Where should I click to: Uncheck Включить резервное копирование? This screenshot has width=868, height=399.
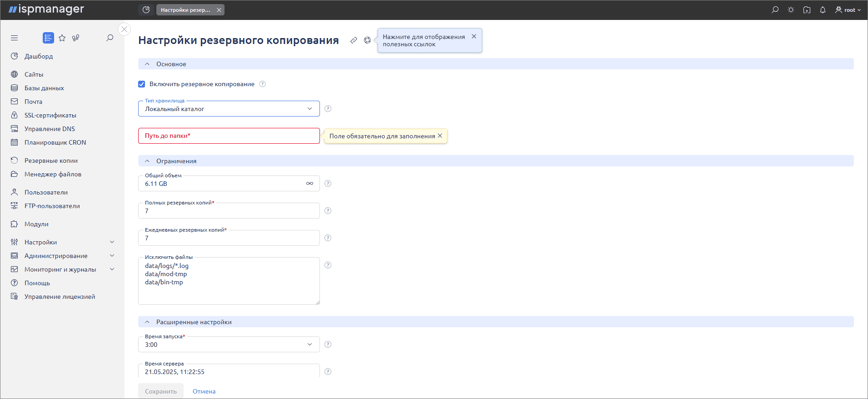(142, 84)
